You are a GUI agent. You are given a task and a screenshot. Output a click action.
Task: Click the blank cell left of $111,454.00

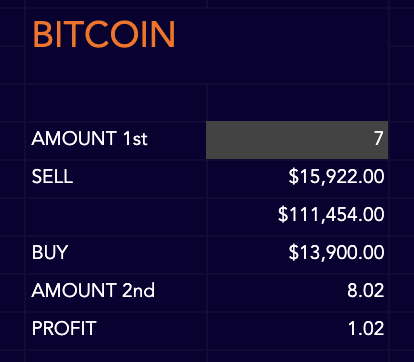pyautogui.click(x=116, y=217)
